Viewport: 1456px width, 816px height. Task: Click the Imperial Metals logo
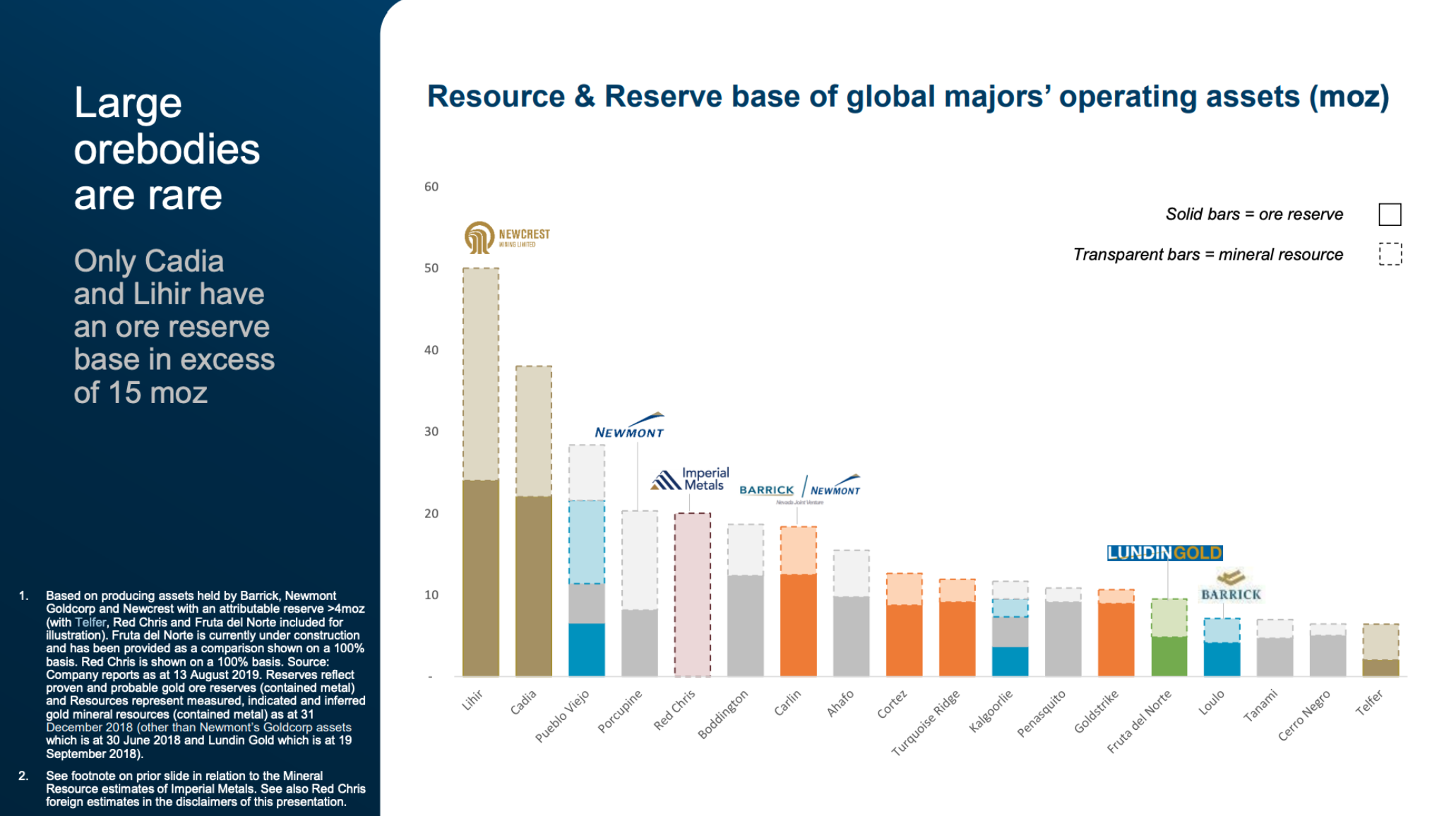(x=691, y=479)
